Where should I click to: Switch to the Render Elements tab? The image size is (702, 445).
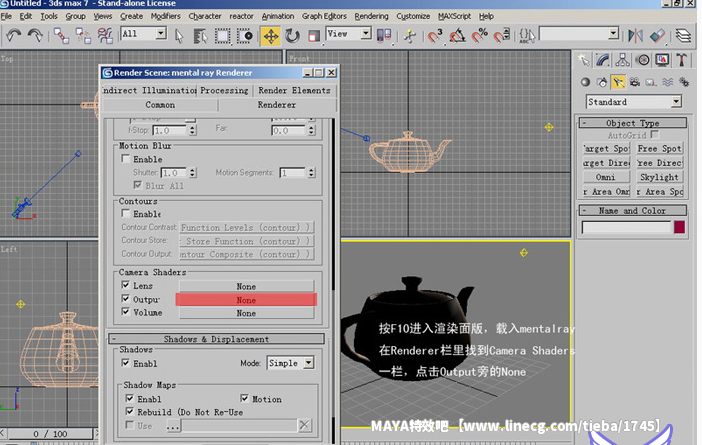point(294,90)
